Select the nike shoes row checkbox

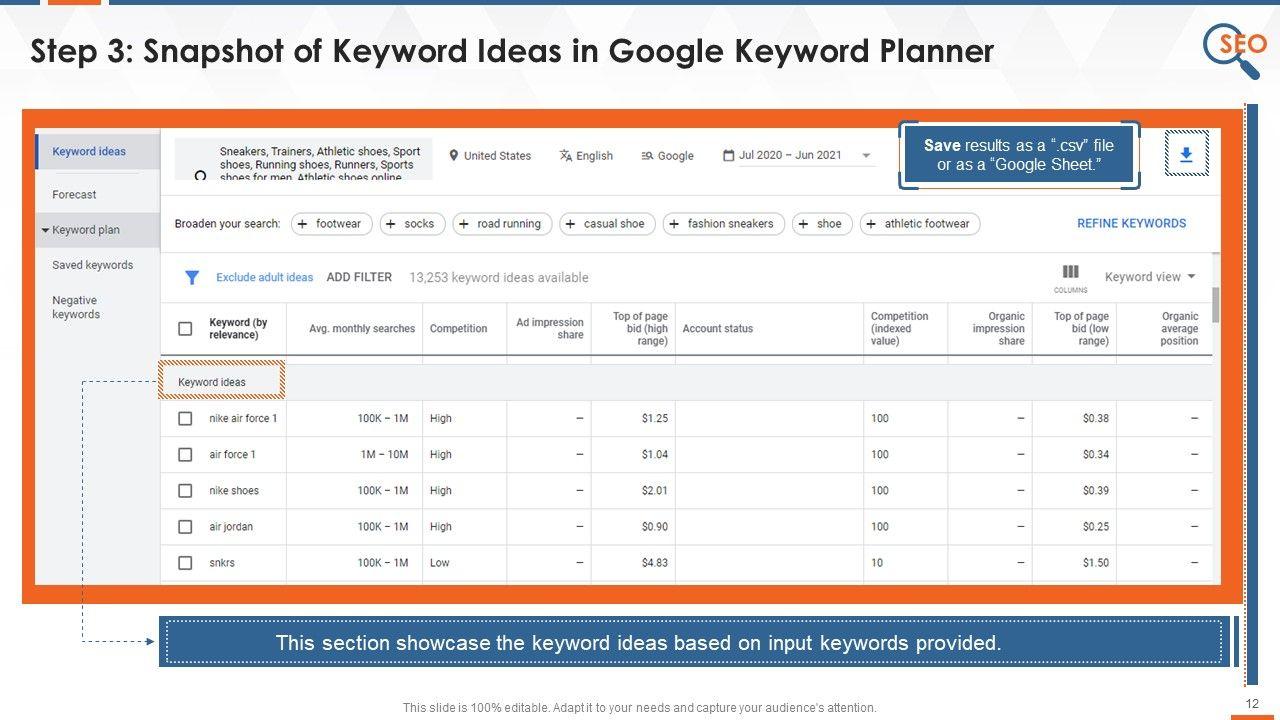[x=185, y=491]
